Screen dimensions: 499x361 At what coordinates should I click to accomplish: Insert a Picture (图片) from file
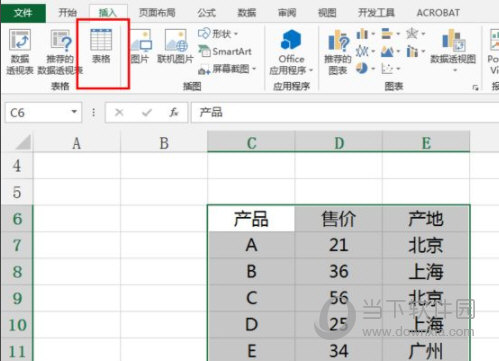tap(141, 40)
